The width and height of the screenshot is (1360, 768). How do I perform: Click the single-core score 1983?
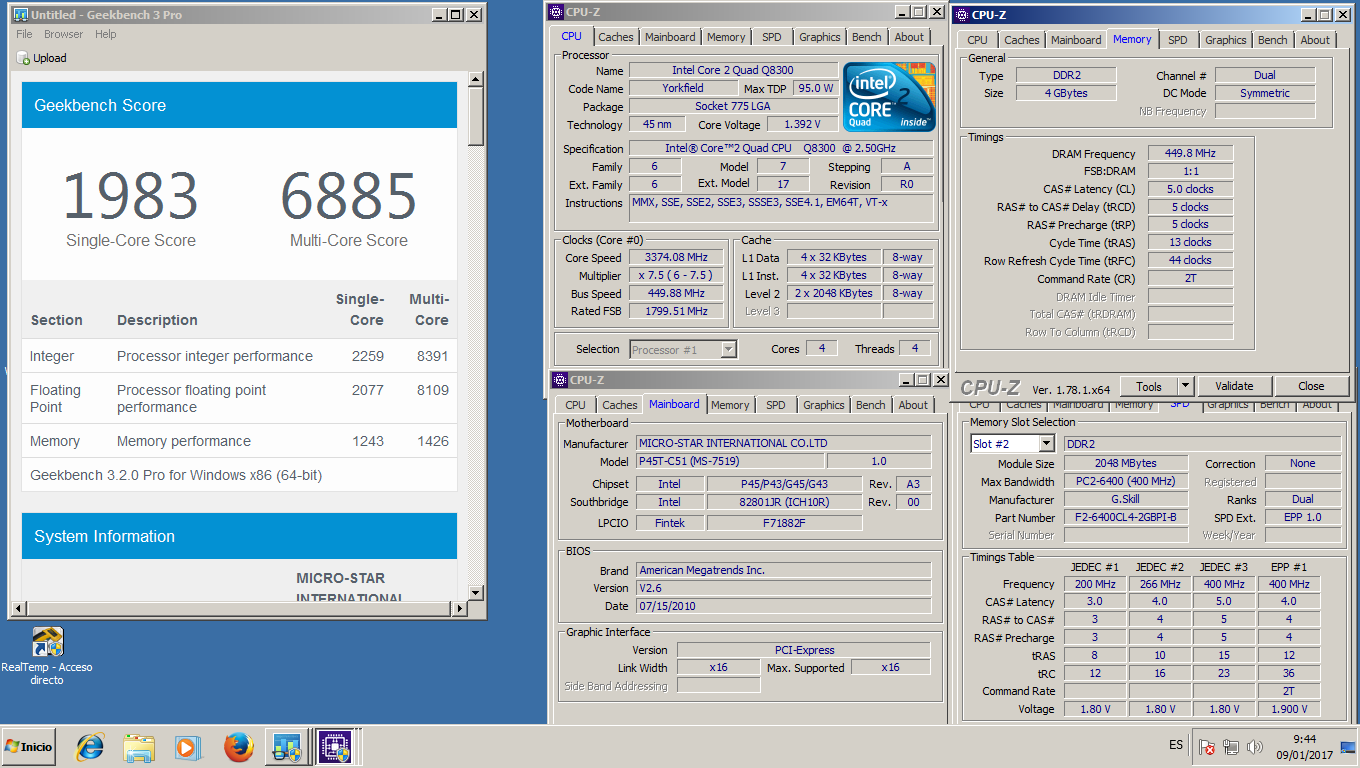point(131,196)
